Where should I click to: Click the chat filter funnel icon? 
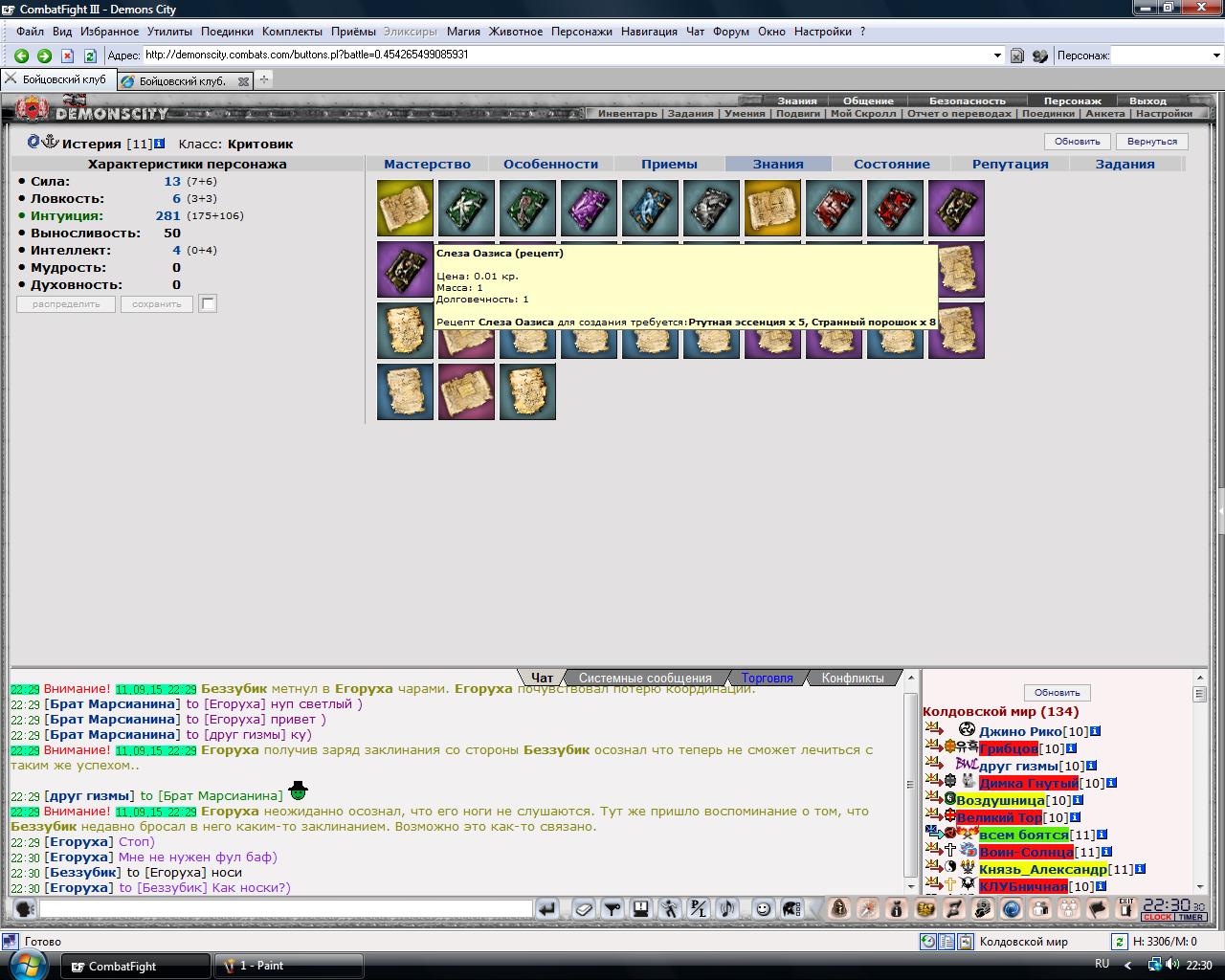tap(612, 908)
